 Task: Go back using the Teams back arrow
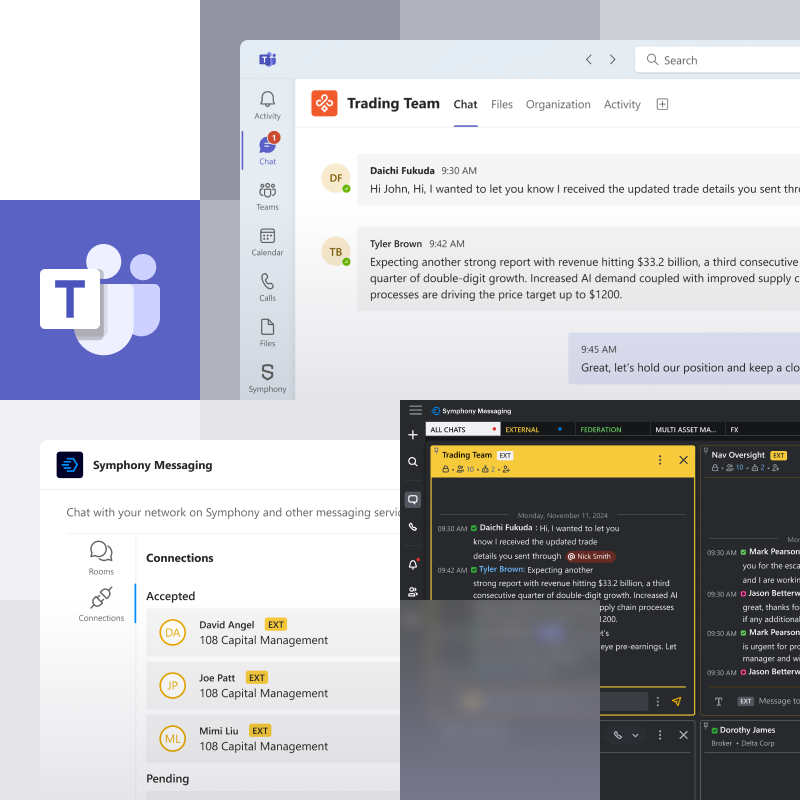pyautogui.click(x=589, y=60)
